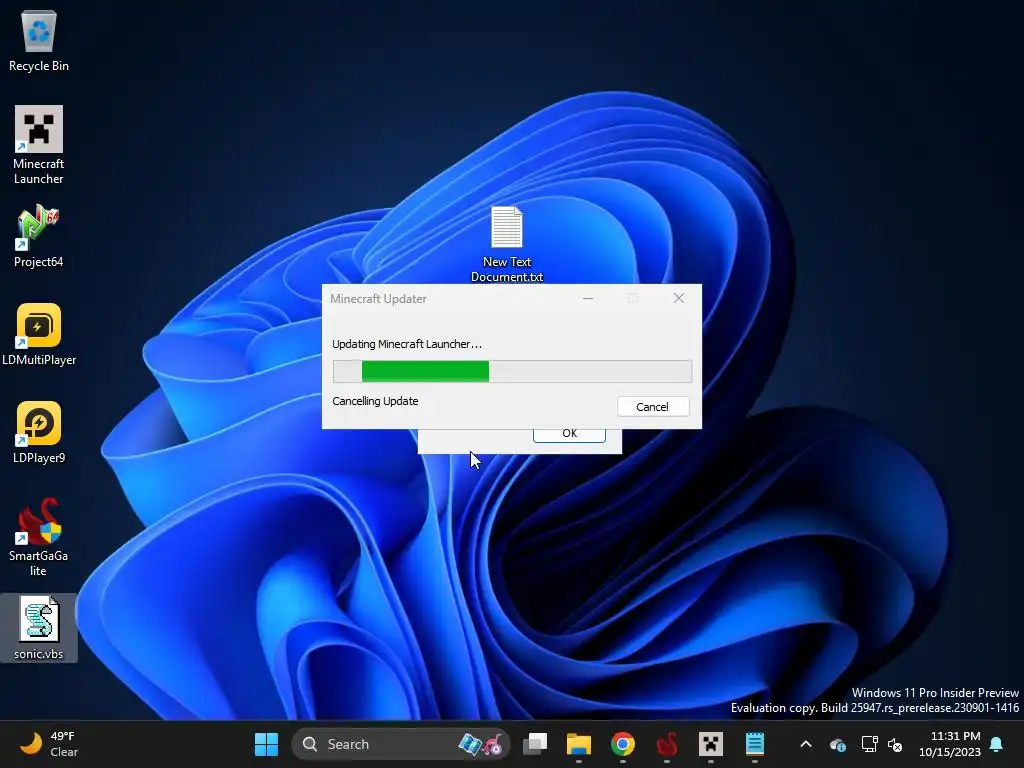Image resolution: width=1024 pixels, height=768 pixels.
Task: Click the taskbar Search box
Action: (x=400, y=744)
